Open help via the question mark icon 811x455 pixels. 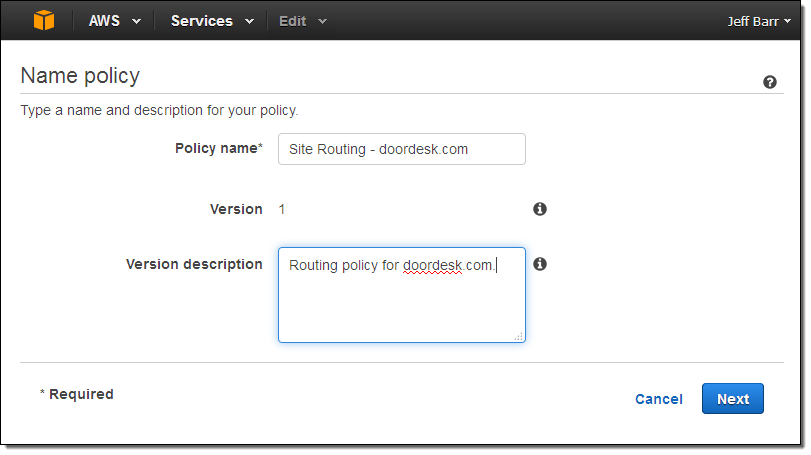click(x=770, y=82)
